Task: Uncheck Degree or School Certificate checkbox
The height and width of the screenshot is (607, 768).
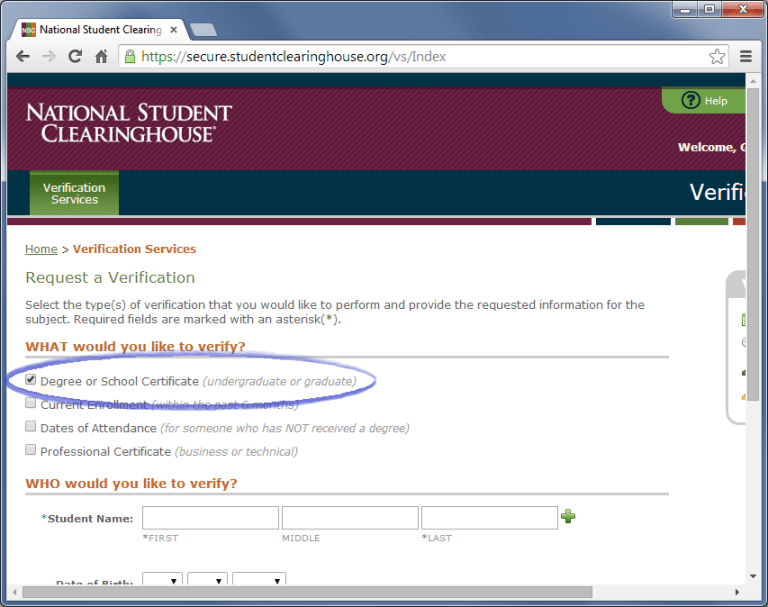Action: (x=31, y=381)
